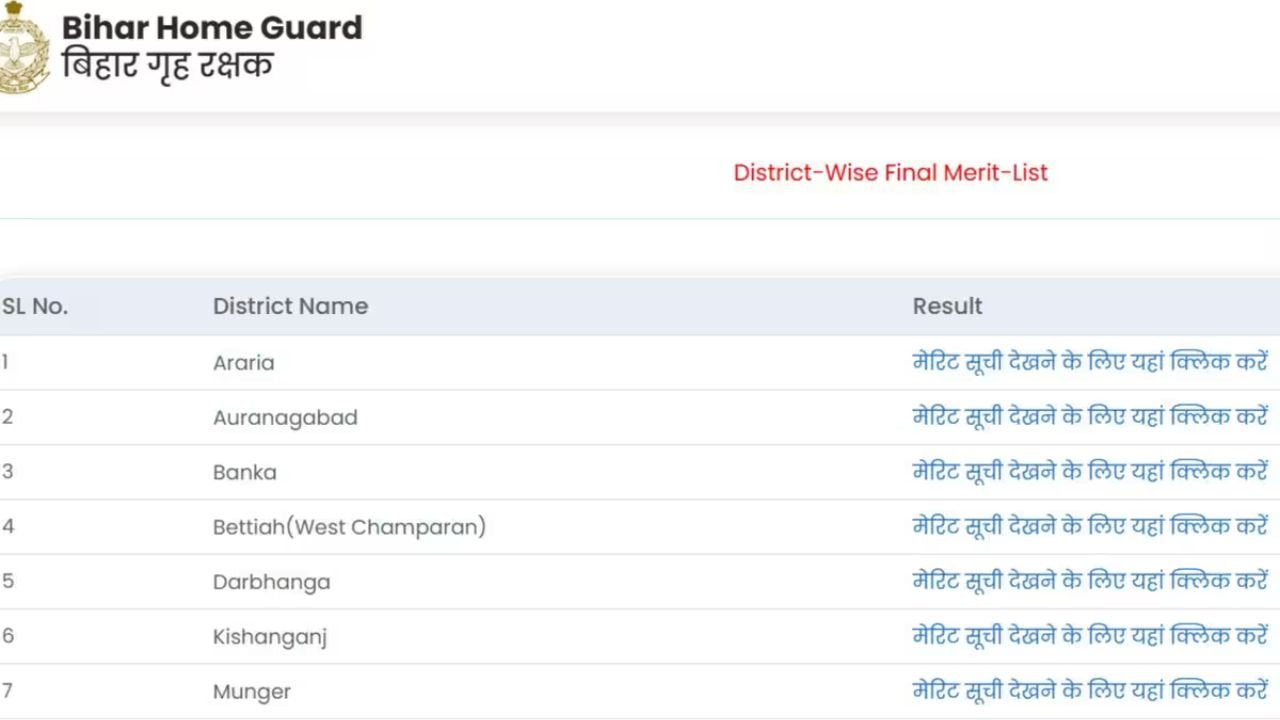Open merit list link for Auranagabad

tap(1090, 417)
